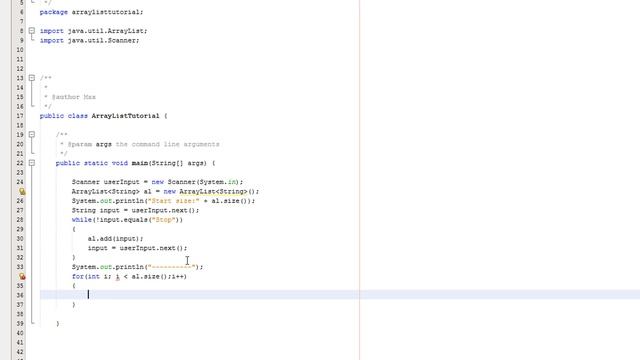Click the println dashes statement on line 33
The image size is (640, 360).
pyautogui.click(x=138, y=267)
